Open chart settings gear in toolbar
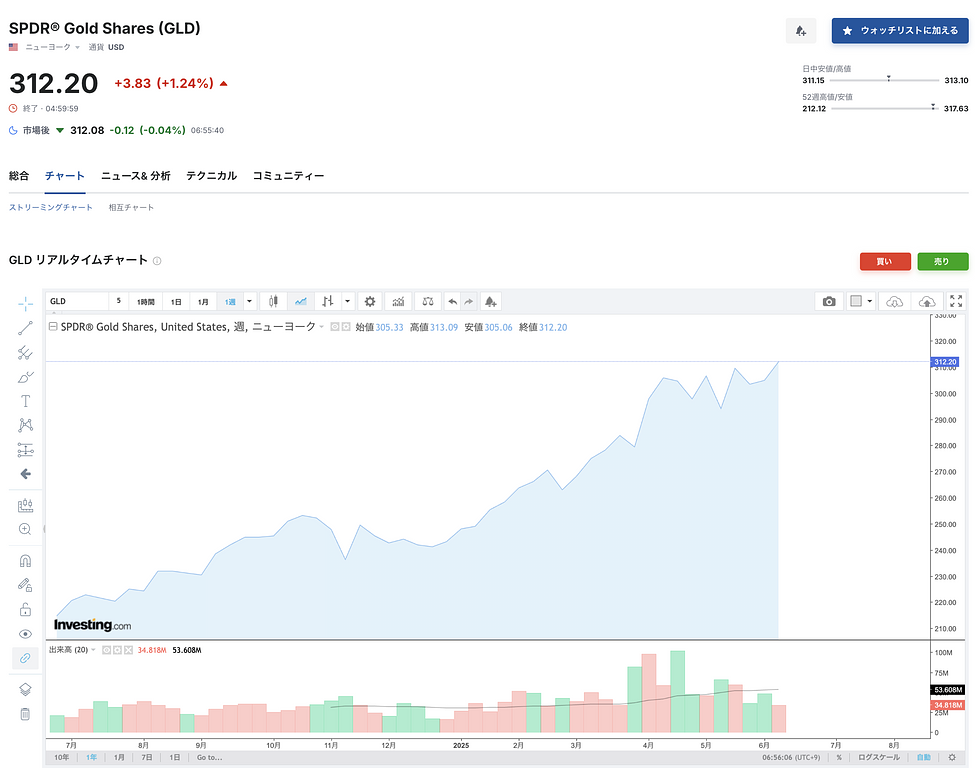This screenshot has height=768, width=975. click(x=370, y=301)
